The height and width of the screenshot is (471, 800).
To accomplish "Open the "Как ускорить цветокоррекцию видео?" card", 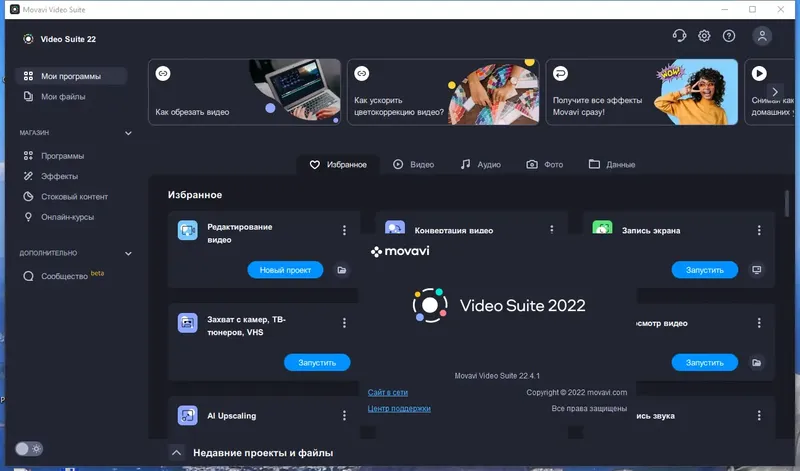I will coord(443,92).
